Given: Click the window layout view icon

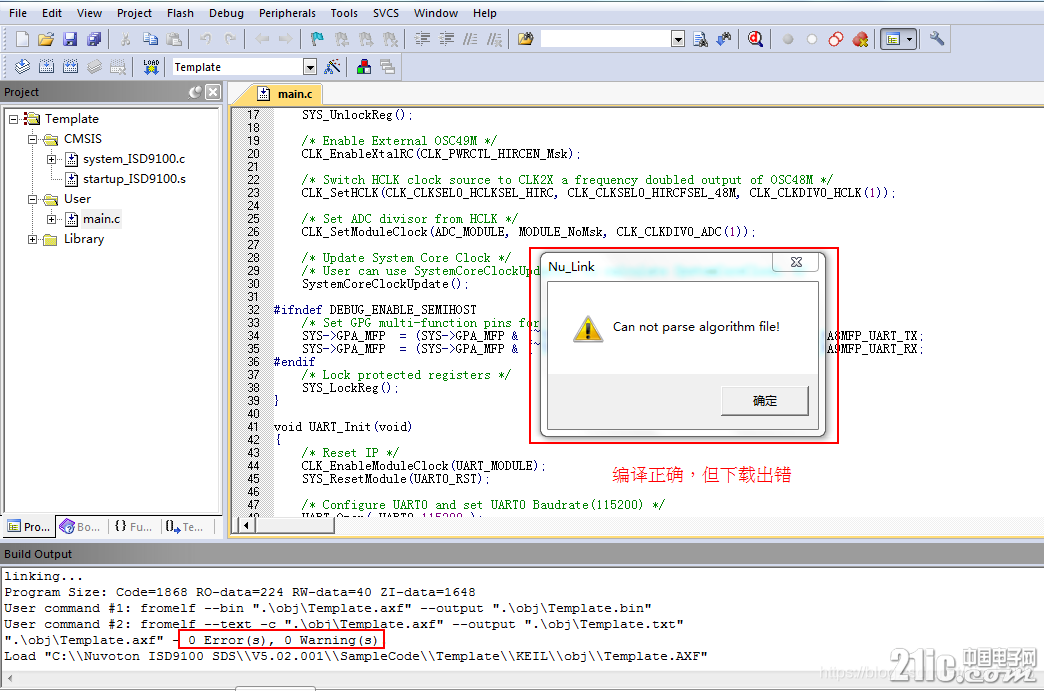Looking at the screenshot, I should [893, 39].
